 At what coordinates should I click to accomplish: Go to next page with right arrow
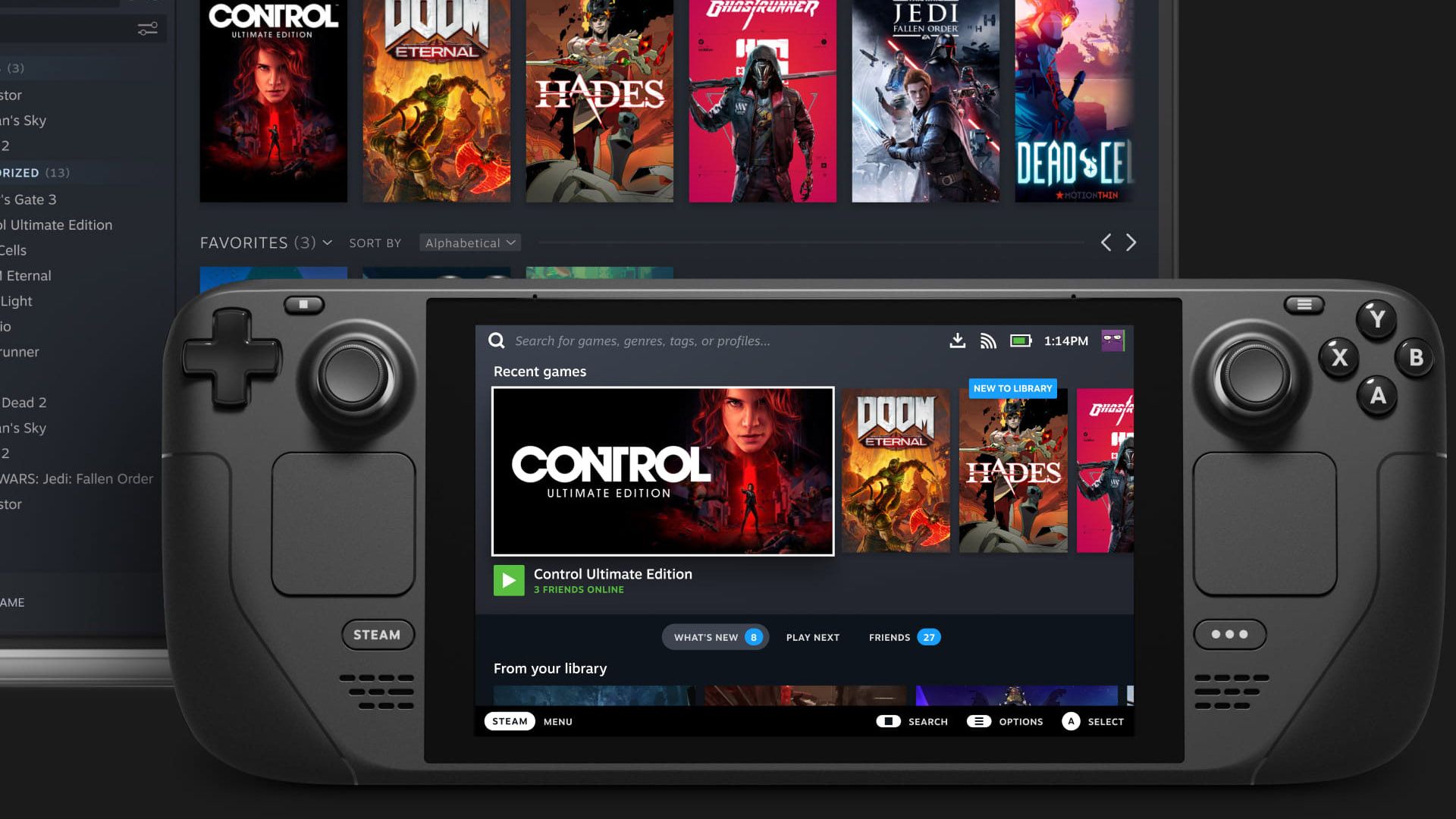tap(1131, 243)
